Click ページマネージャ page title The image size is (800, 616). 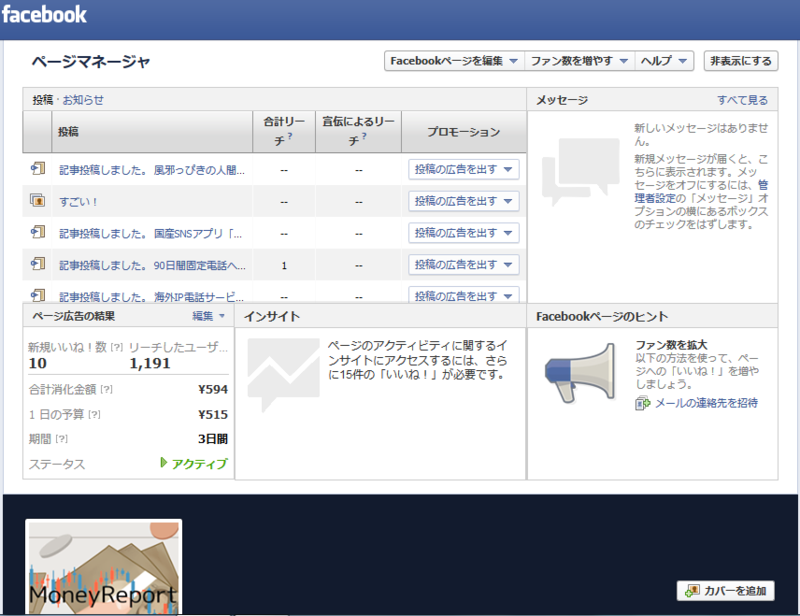91,62
